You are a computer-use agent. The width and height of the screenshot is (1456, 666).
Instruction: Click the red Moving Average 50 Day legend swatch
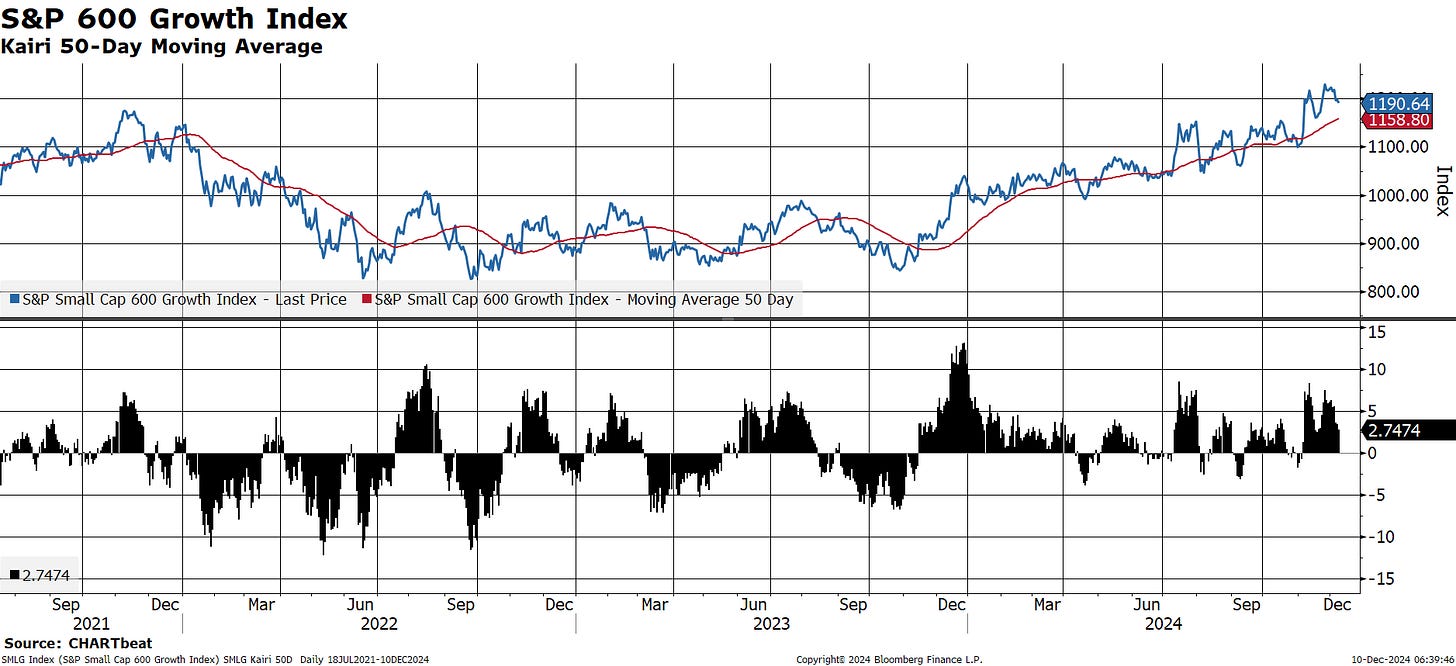367,300
